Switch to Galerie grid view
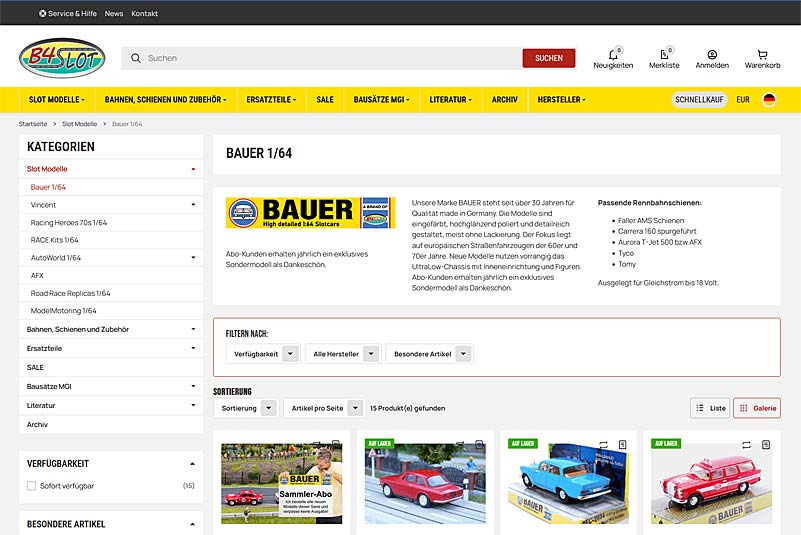 [x=757, y=408]
